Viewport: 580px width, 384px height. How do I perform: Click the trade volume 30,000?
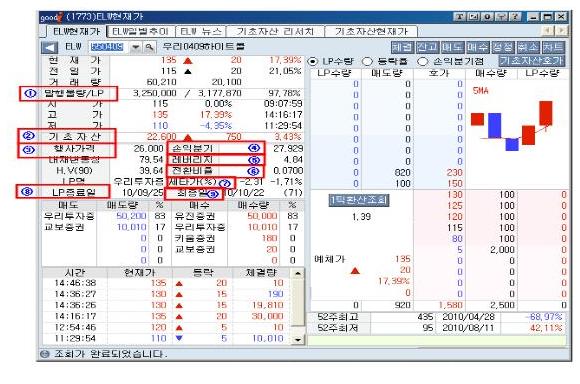268,317
